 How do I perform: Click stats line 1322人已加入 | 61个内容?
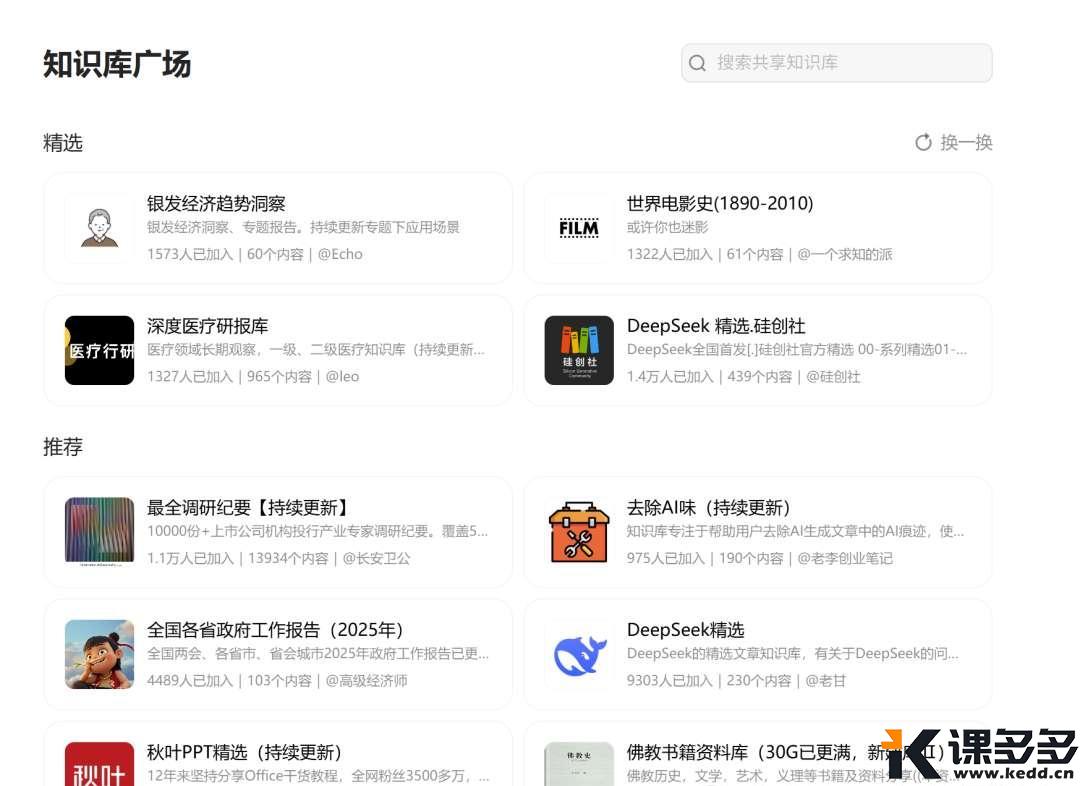(759, 254)
